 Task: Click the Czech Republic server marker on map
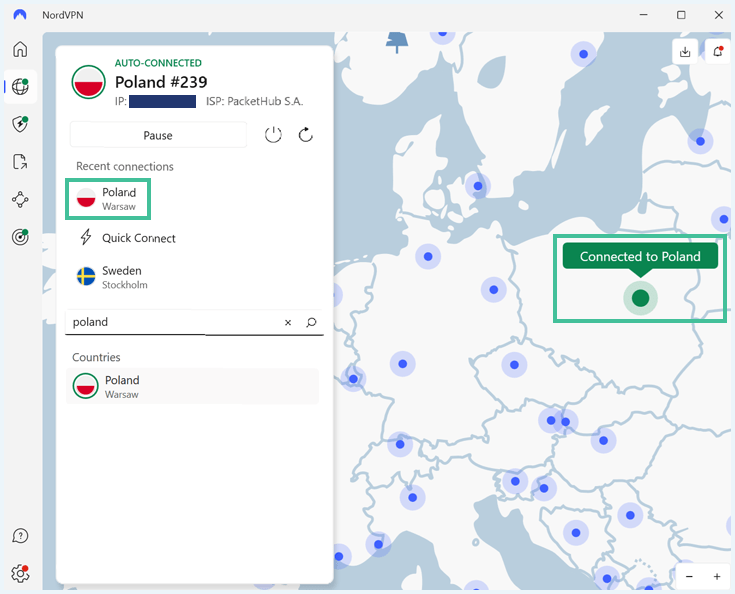(x=514, y=365)
